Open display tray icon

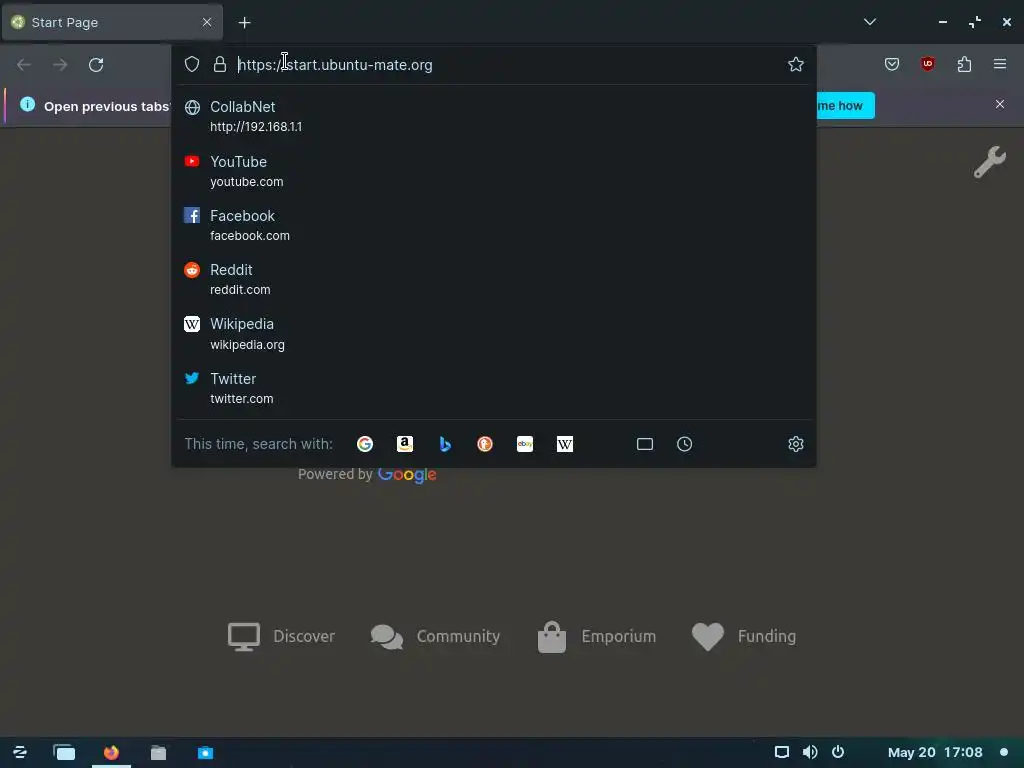coord(782,752)
